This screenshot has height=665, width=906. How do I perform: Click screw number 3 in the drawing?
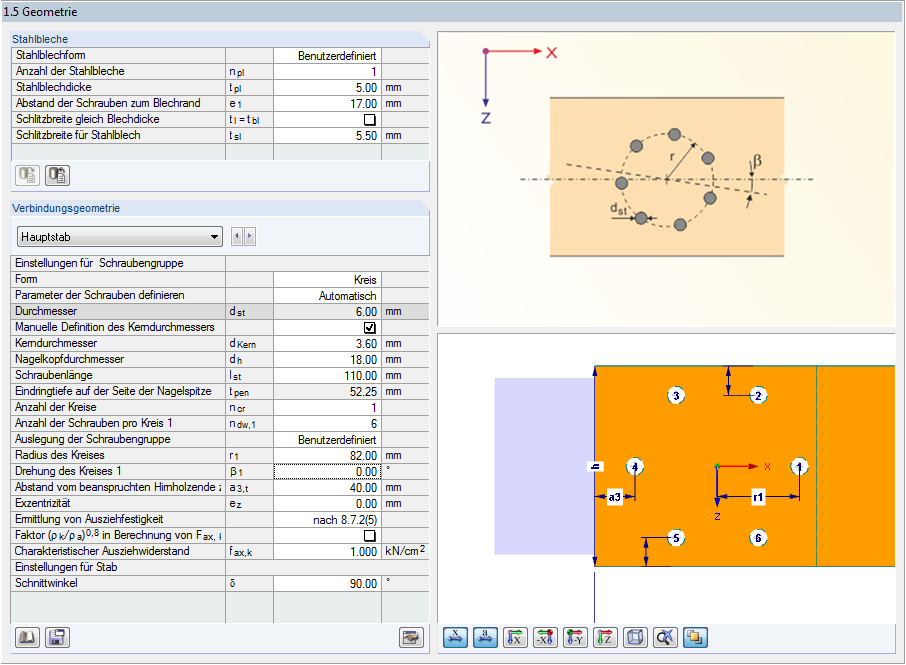coord(676,396)
